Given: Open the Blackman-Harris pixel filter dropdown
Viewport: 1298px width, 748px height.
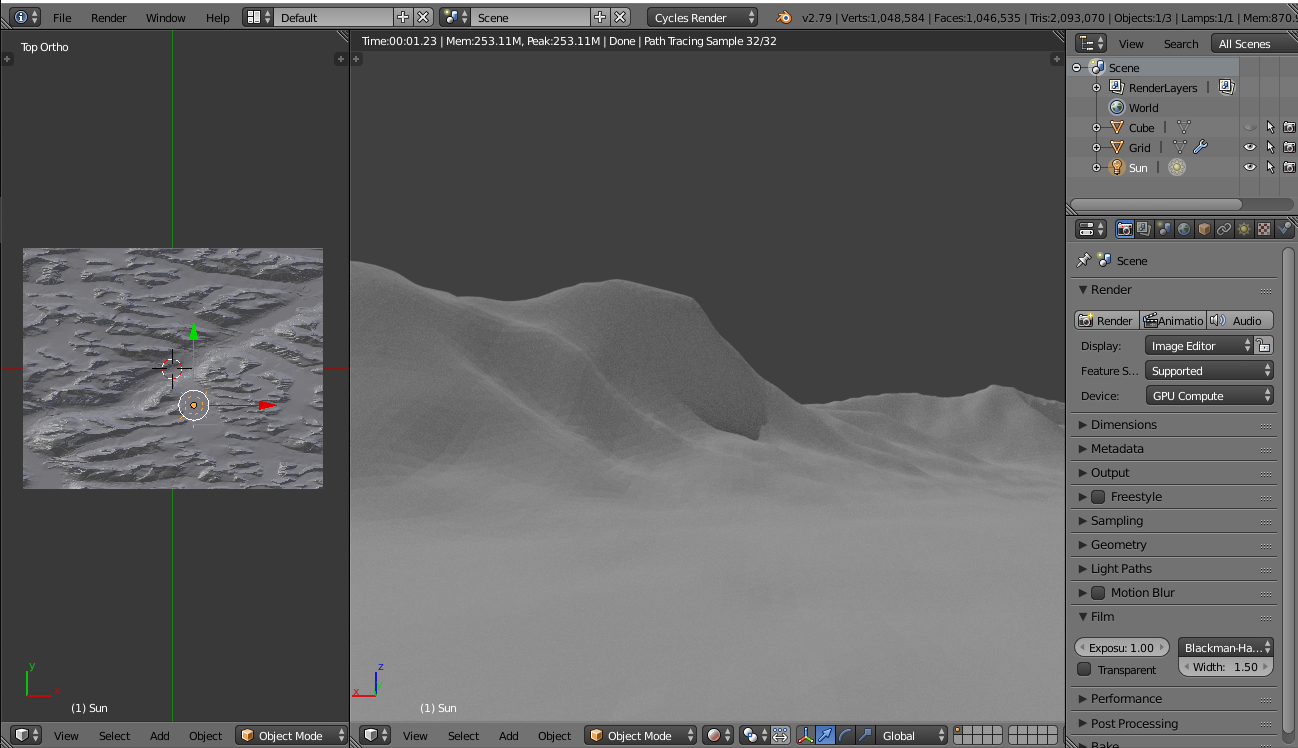Looking at the screenshot, I should pyautogui.click(x=1226, y=647).
